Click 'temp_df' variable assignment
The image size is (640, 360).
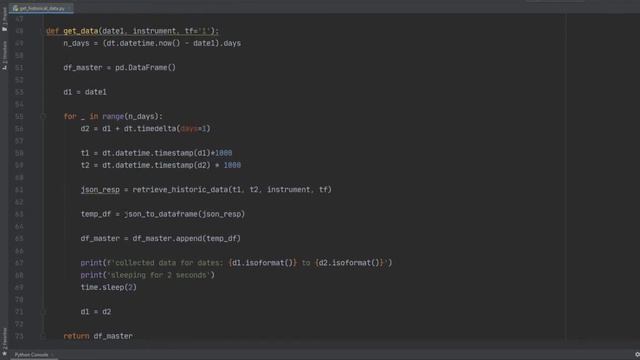(x=96, y=214)
